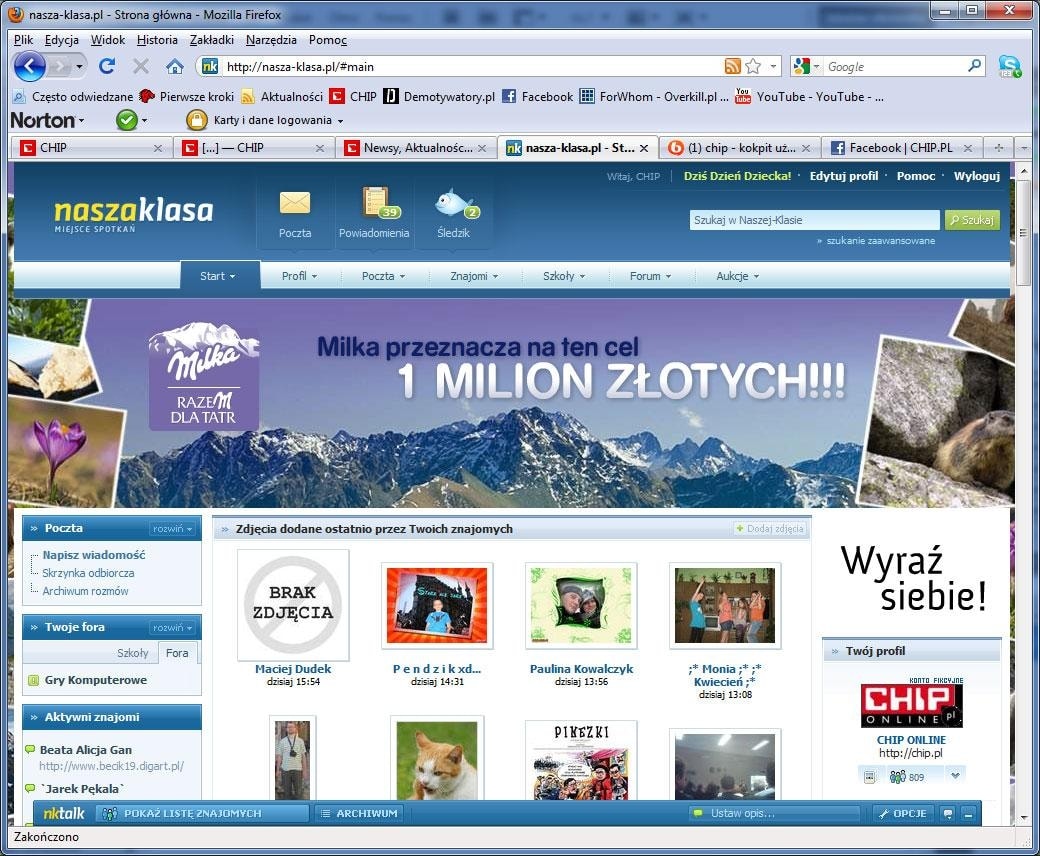Switch to the Facebook | CHIP.PL tab

tap(902, 148)
